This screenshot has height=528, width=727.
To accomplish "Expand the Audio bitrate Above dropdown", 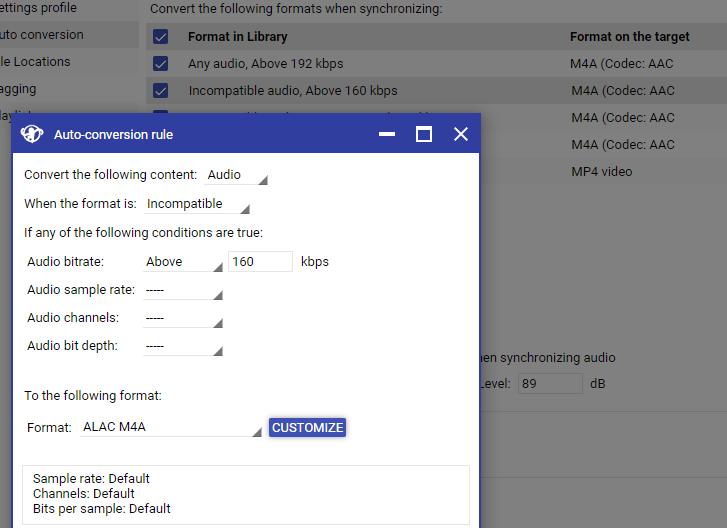I will tap(183, 262).
